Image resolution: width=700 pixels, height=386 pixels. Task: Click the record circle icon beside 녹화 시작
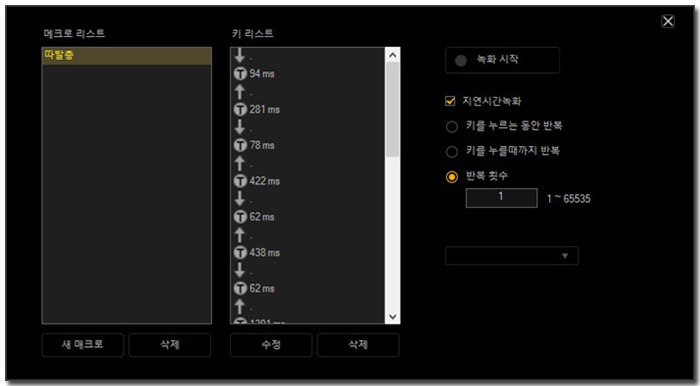coord(461,61)
